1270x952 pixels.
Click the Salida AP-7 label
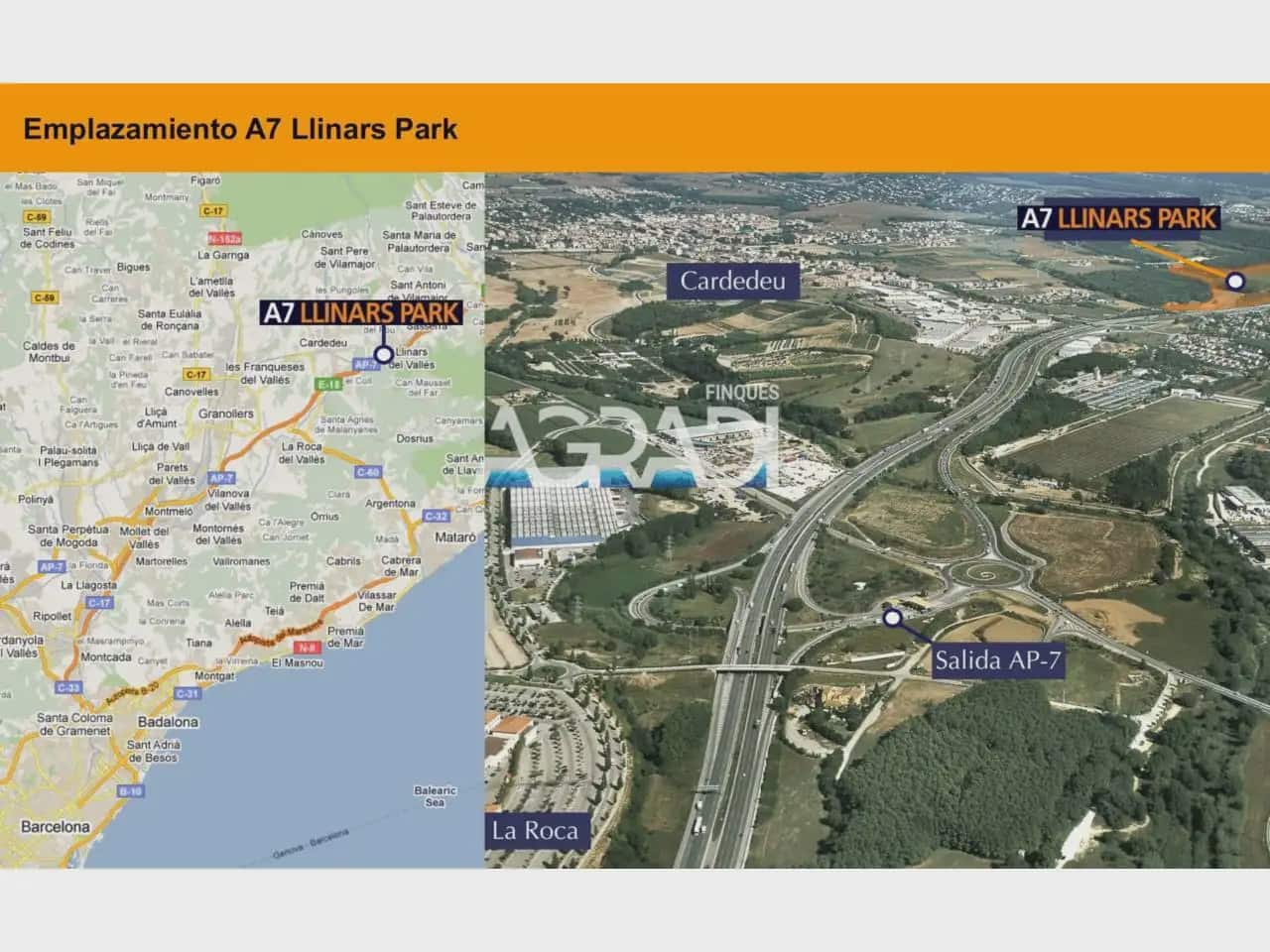click(x=997, y=661)
